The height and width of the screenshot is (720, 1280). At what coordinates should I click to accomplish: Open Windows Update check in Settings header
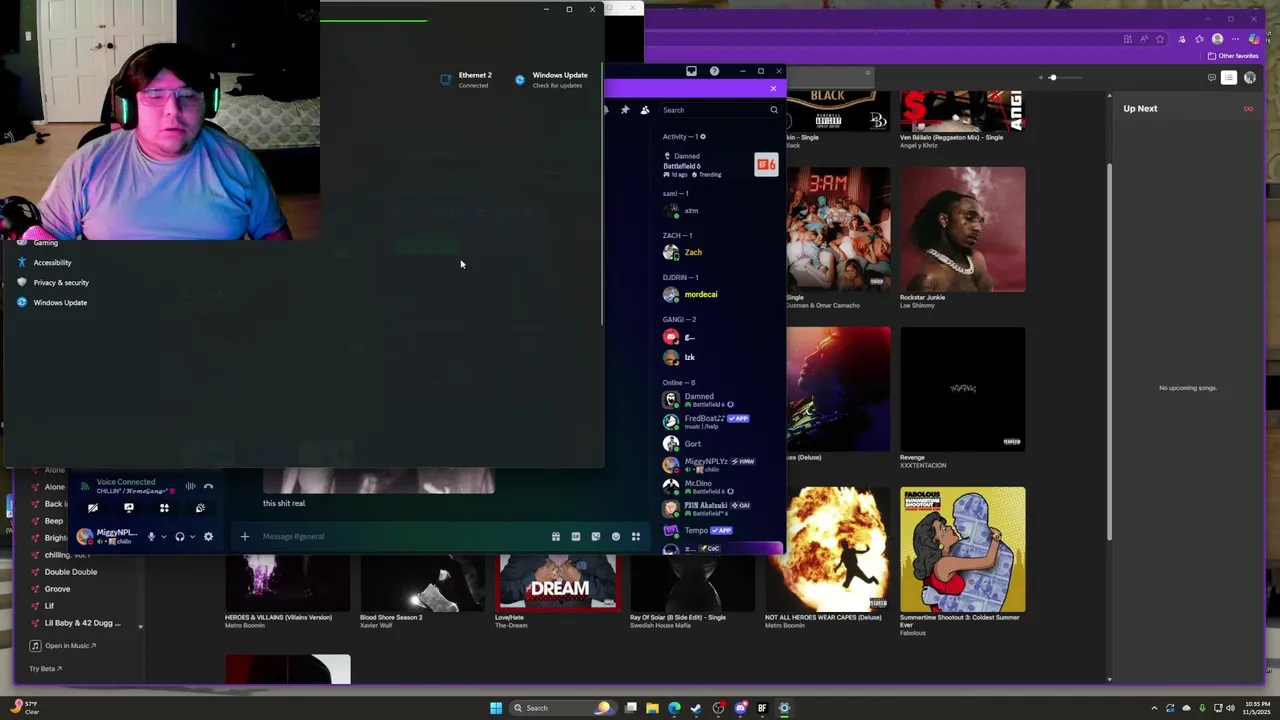551,80
